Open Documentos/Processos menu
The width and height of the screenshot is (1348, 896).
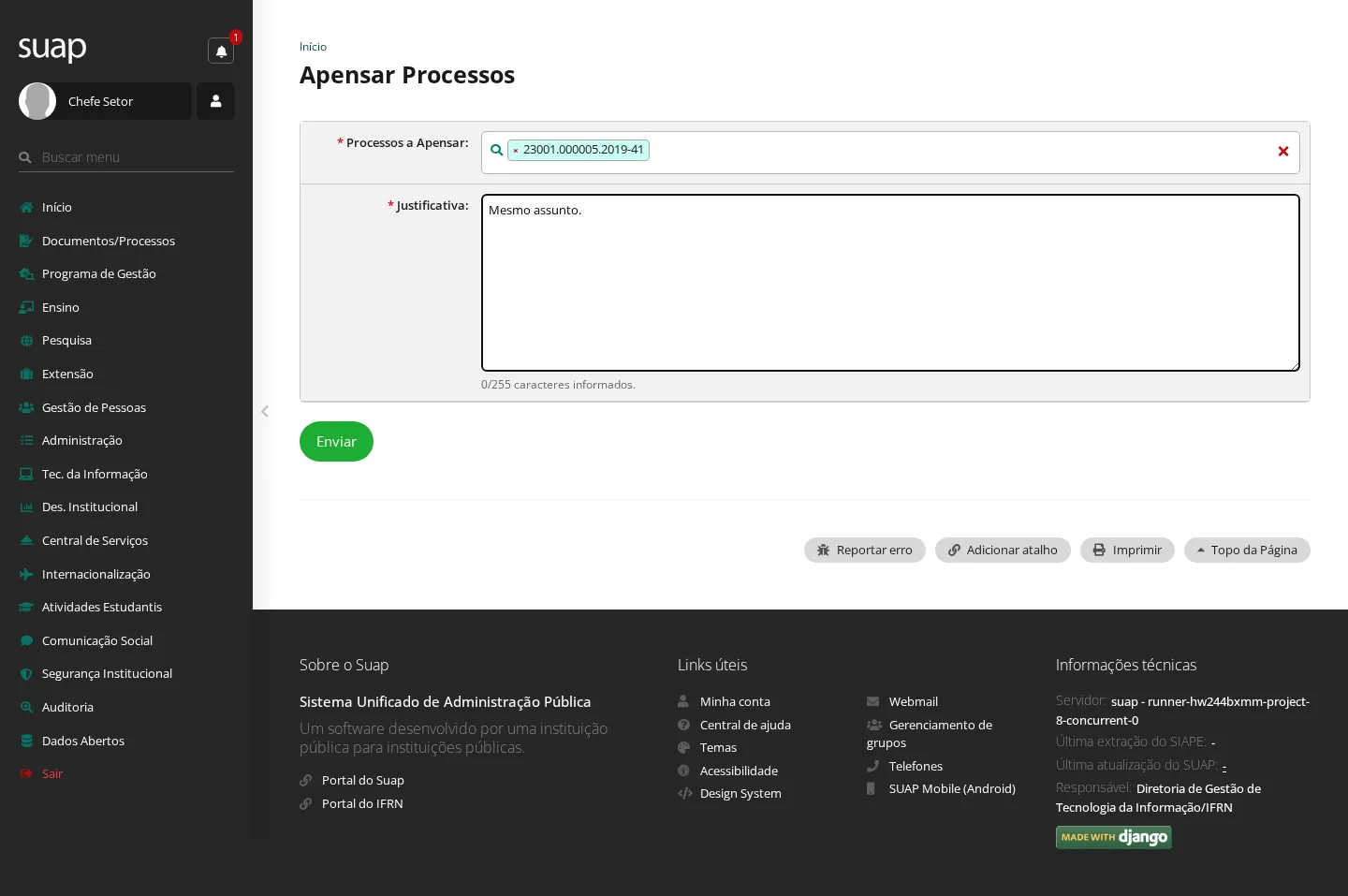[x=109, y=241]
